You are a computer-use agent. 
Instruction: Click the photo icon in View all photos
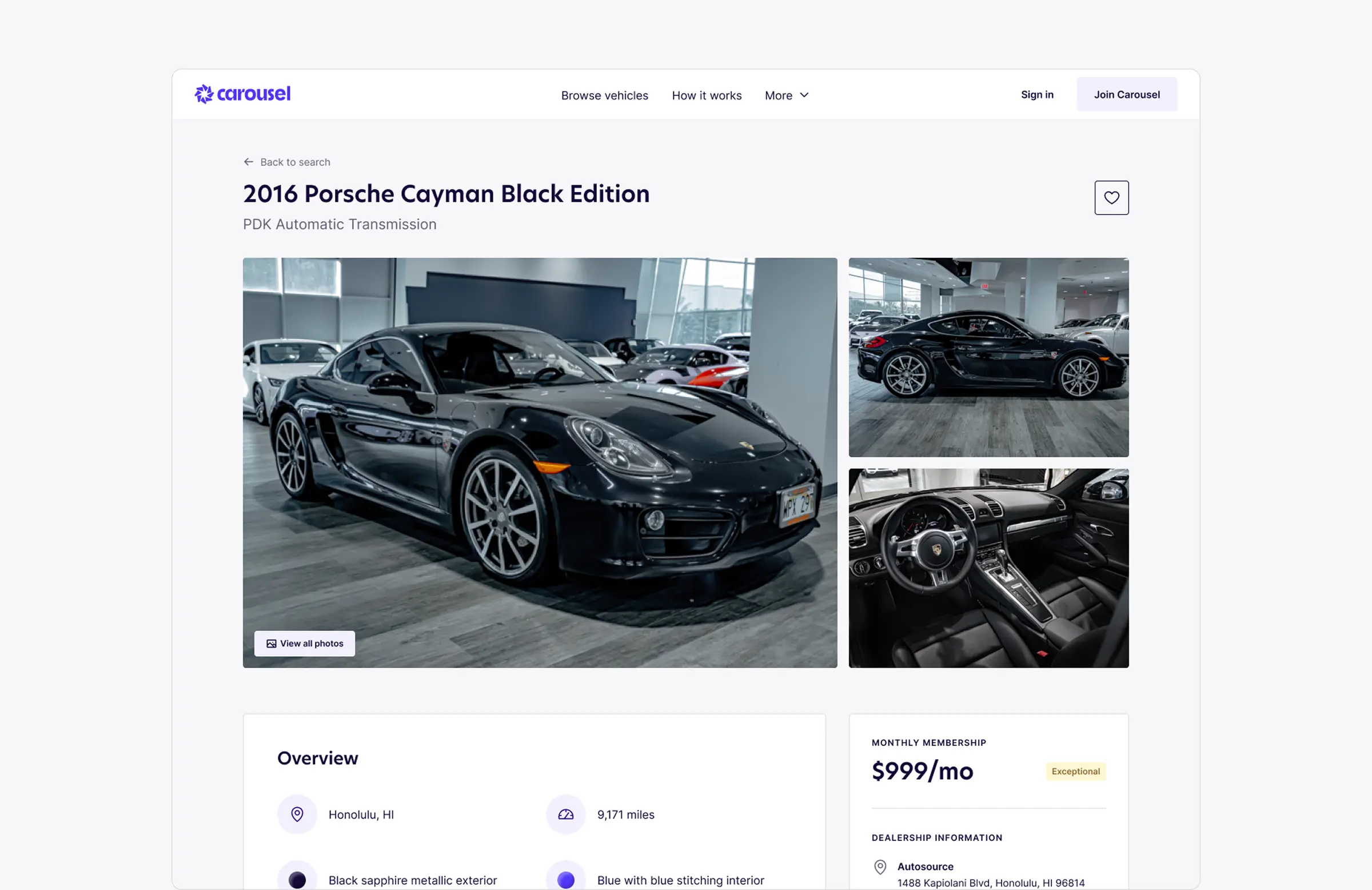click(x=271, y=643)
